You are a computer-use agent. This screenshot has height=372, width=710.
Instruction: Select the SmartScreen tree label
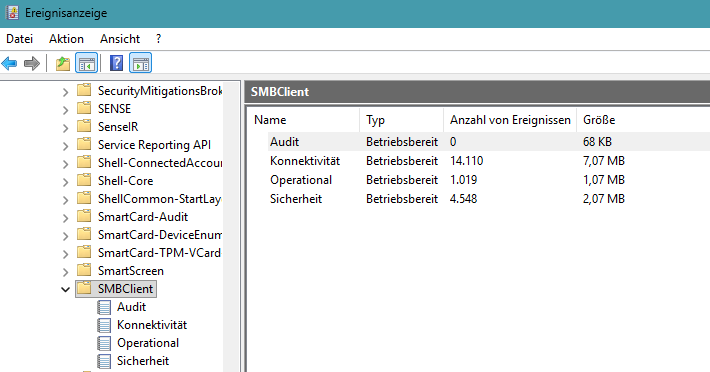coord(131,271)
